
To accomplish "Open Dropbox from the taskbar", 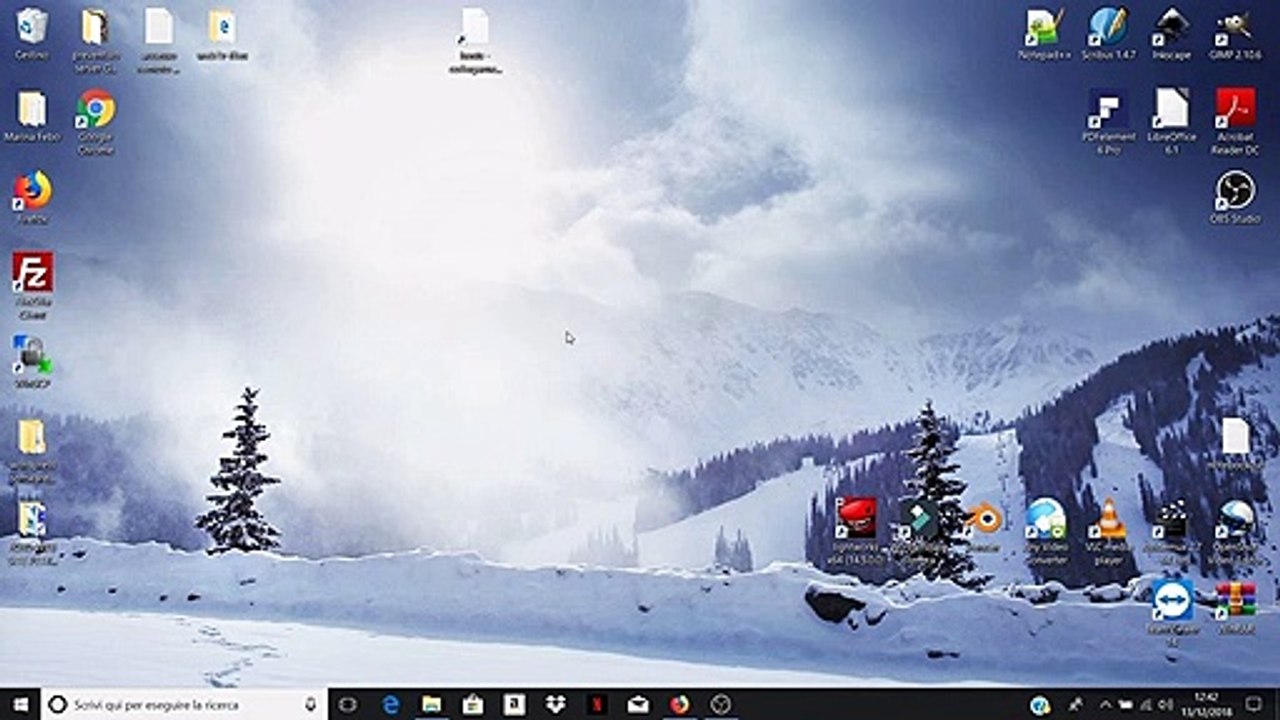I will coord(556,705).
